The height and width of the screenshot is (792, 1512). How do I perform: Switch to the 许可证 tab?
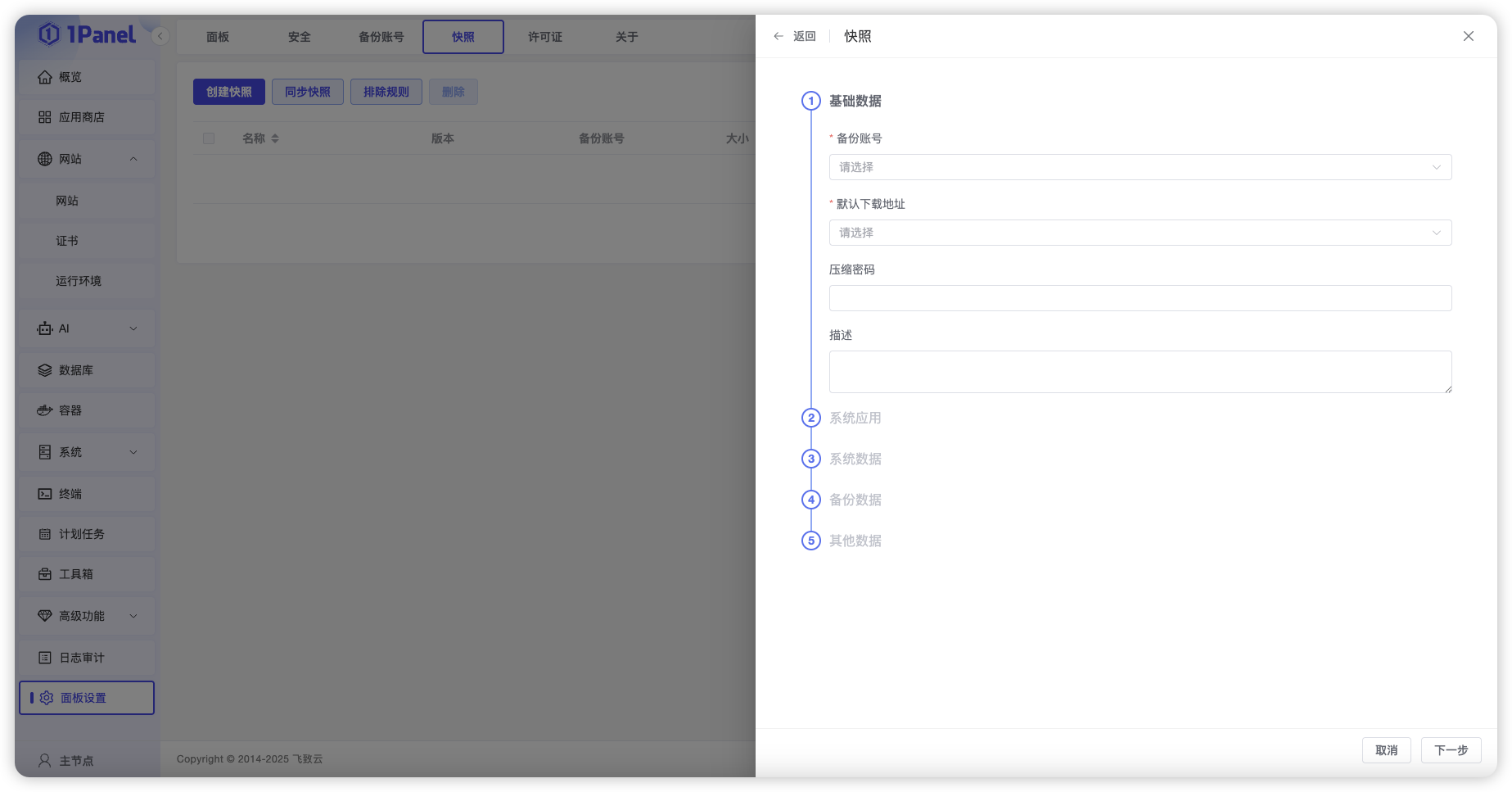pyautogui.click(x=544, y=36)
